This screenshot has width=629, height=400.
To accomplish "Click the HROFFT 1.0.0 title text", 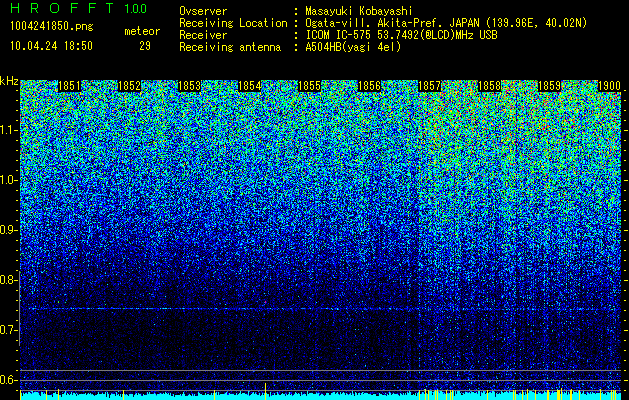I will [78, 8].
